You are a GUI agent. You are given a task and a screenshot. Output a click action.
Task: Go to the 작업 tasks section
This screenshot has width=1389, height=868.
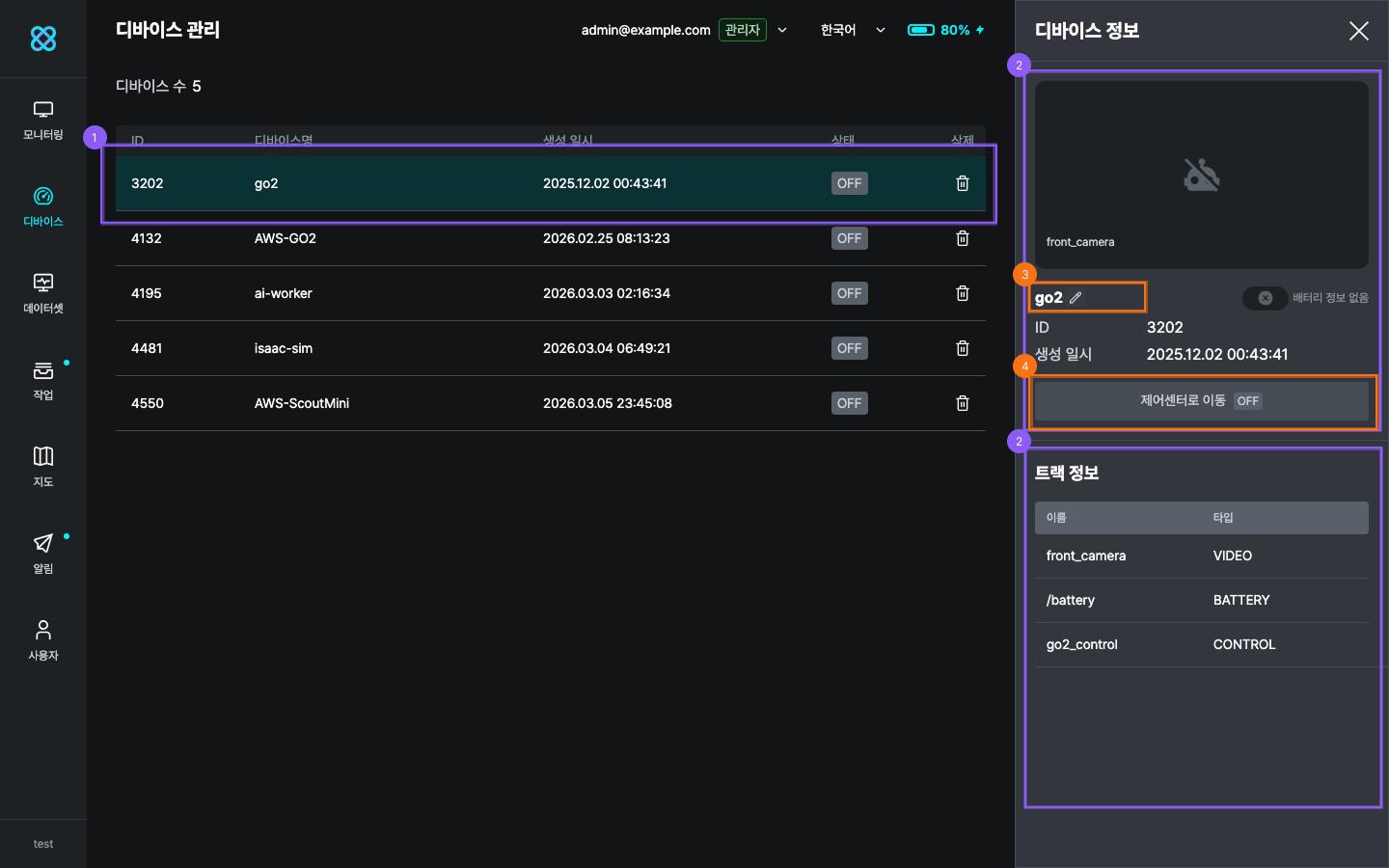pyautogui.click(x=43, y=380)
